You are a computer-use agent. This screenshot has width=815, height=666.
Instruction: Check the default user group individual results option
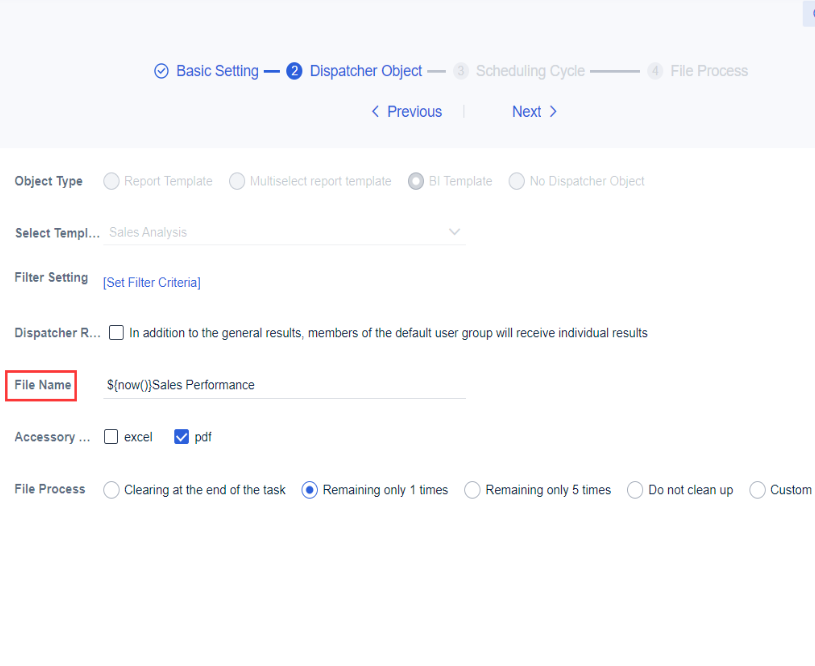click(x=116, y=332)
